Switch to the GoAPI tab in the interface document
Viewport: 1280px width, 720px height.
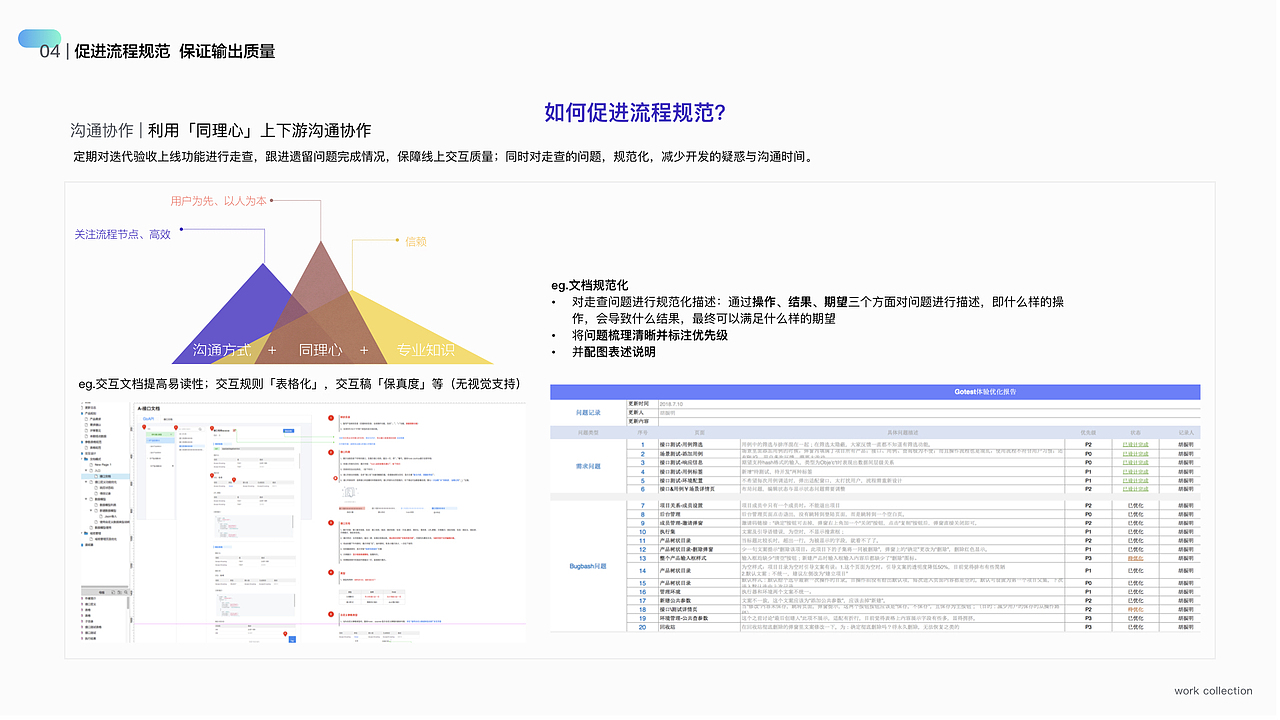pyautogui.click(x=148, y=418)
